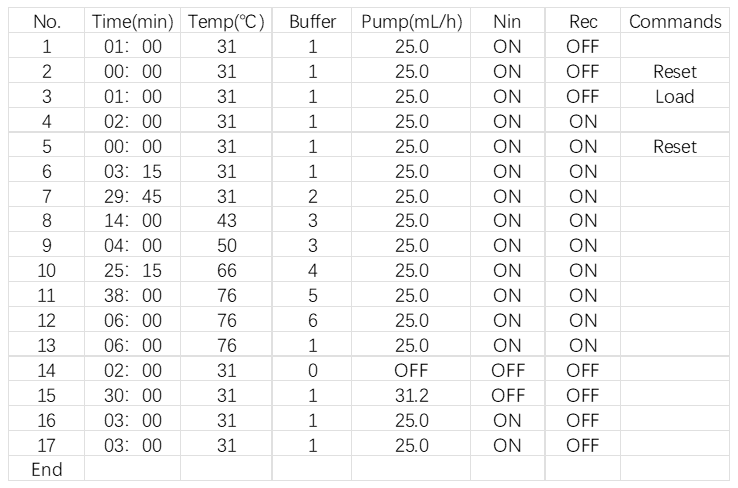The width and height of the screenshot is (738, 488).
Task: Toggle Rec OFF value in row 1
Action: [x=583, y=47]
